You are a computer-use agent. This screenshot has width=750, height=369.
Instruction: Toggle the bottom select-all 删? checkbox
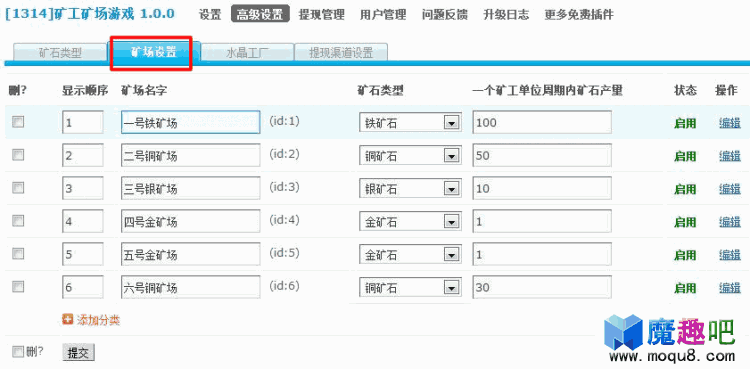point(18,352)
